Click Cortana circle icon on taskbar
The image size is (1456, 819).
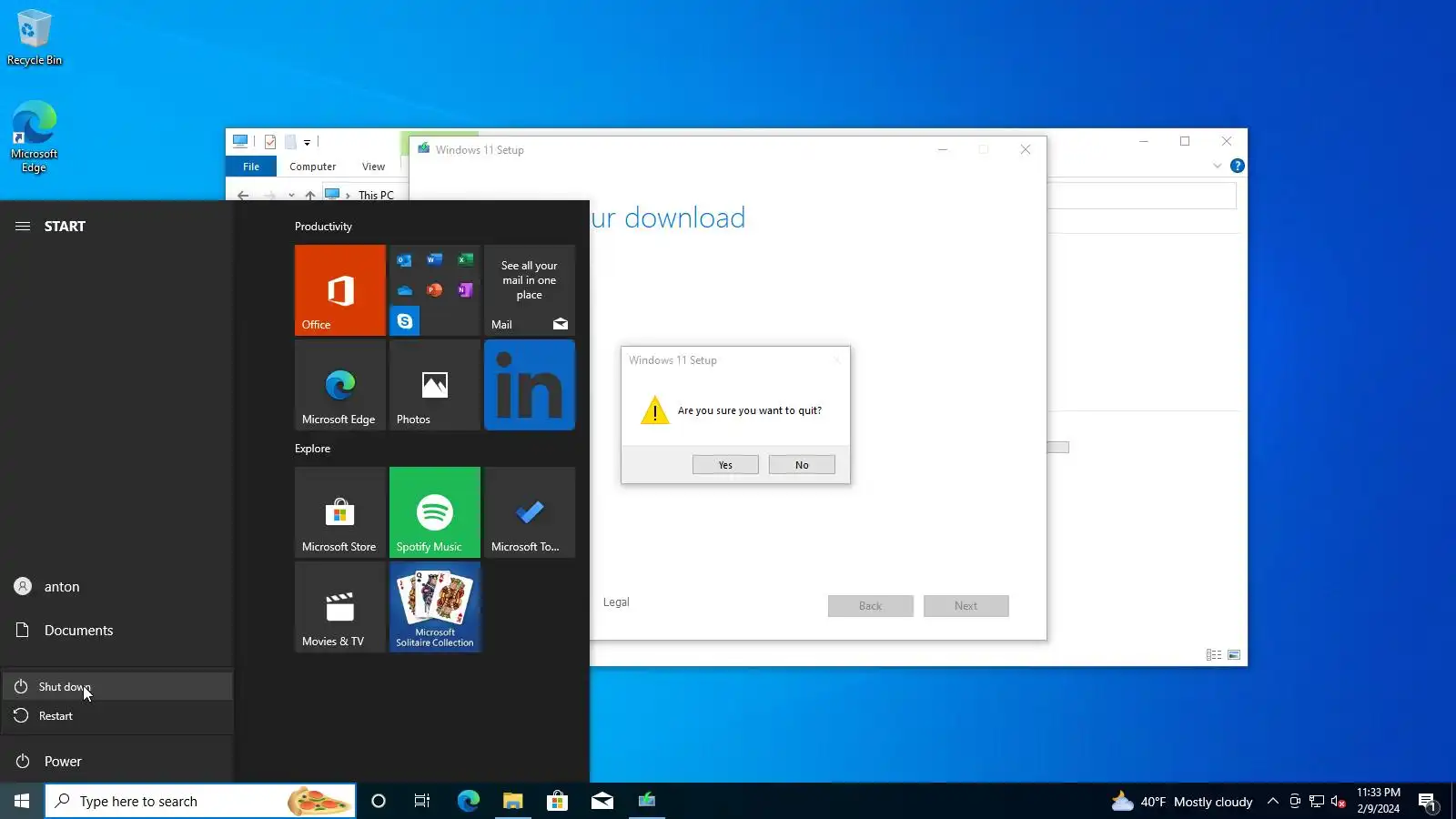379,801
